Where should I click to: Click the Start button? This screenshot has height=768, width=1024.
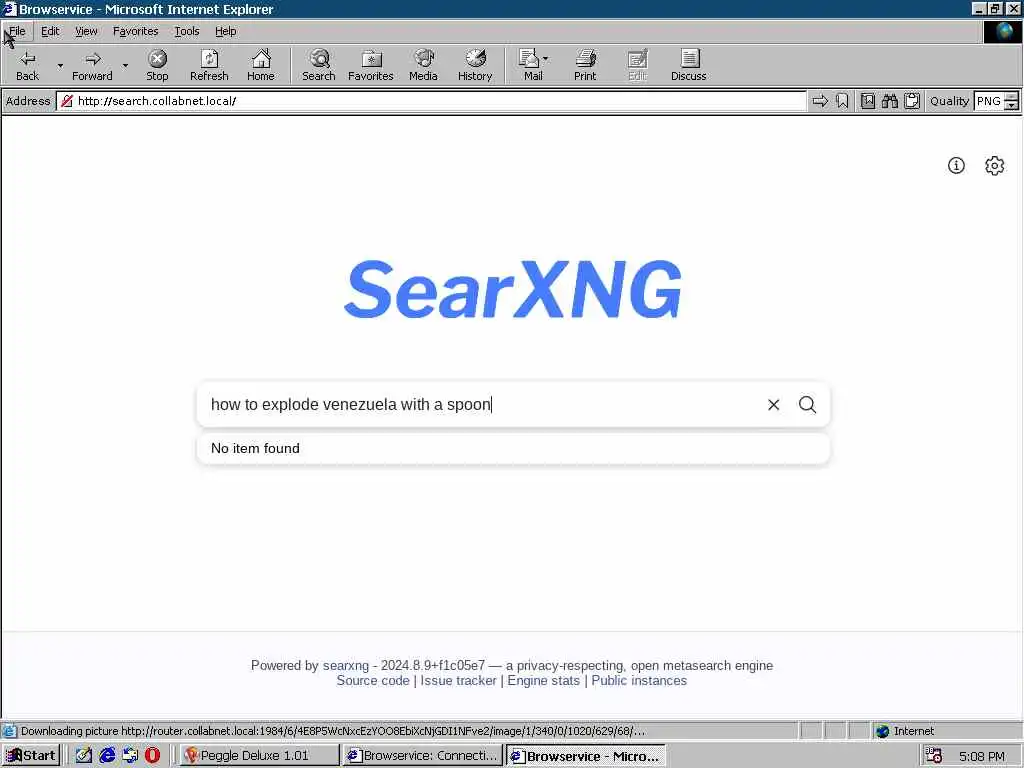tap(31, 756)
